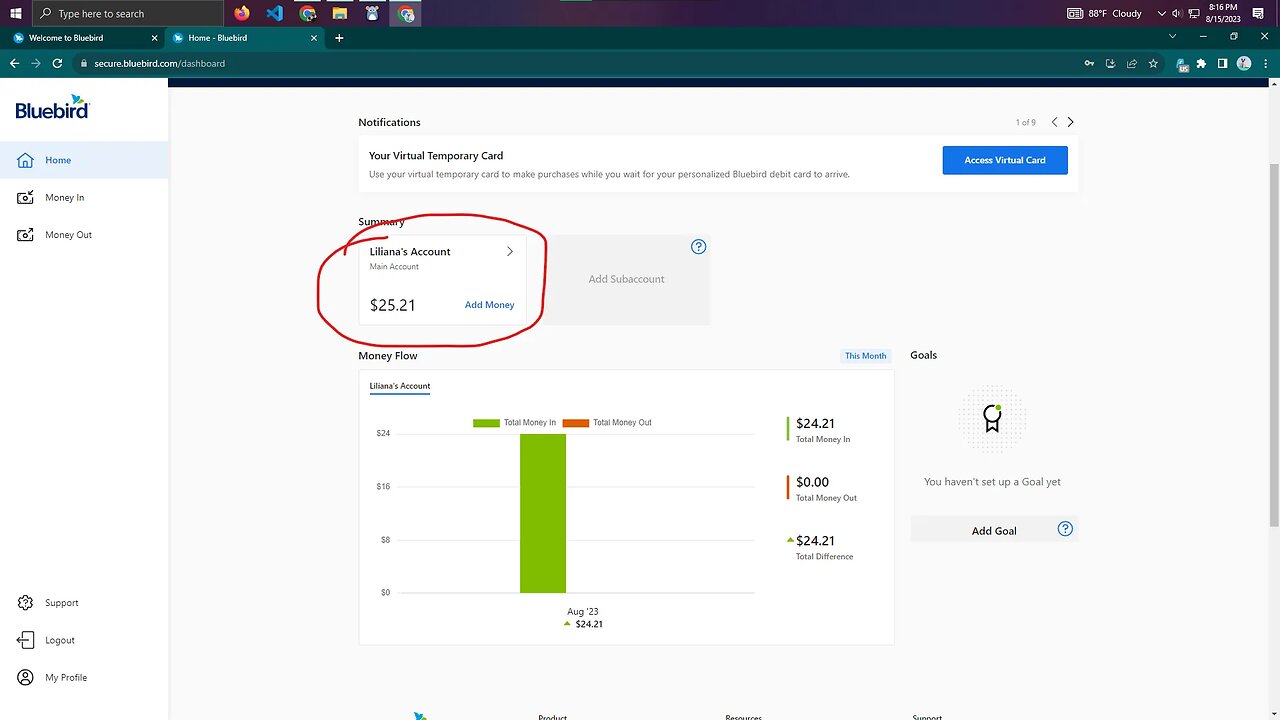The height and width of the screenshot is (720, 1280).
Task: Open the browser side panel
Action: (x=1222, y=63)
